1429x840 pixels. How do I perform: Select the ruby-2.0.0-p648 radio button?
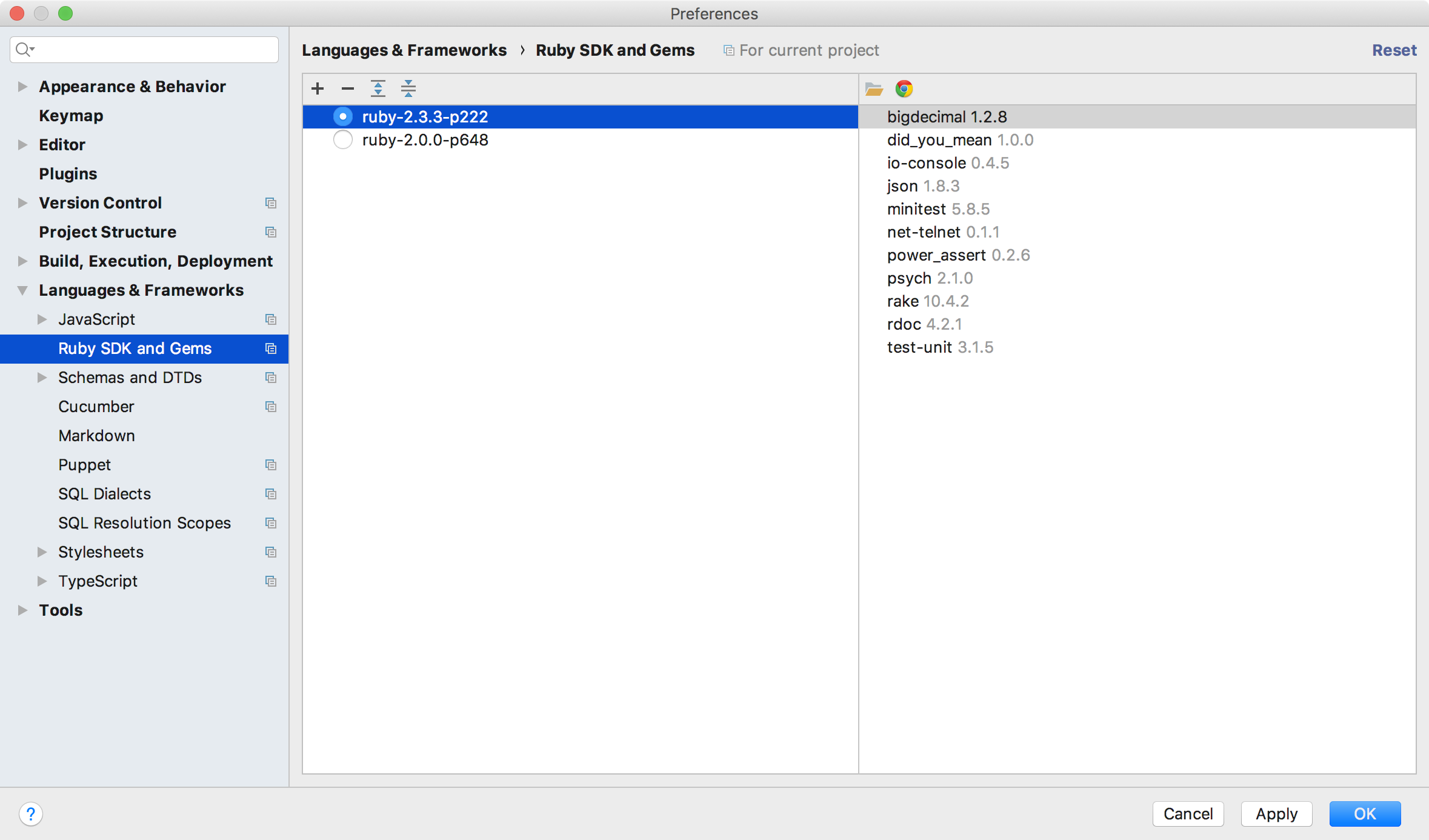tap(343, 139)
